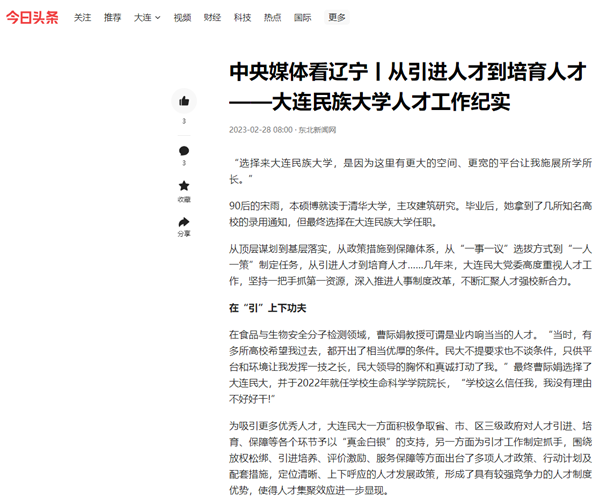The height and width of the screenshot is (498, 600).
Task: Open the 更多 channels menu
Action: (337, 17)
